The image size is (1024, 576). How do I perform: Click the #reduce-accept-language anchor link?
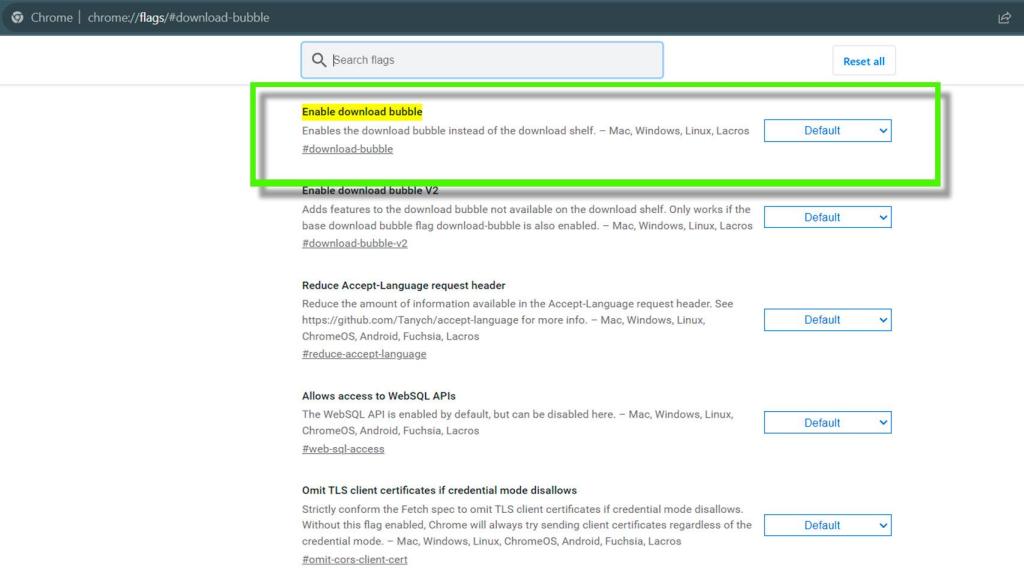coord(364,354)
